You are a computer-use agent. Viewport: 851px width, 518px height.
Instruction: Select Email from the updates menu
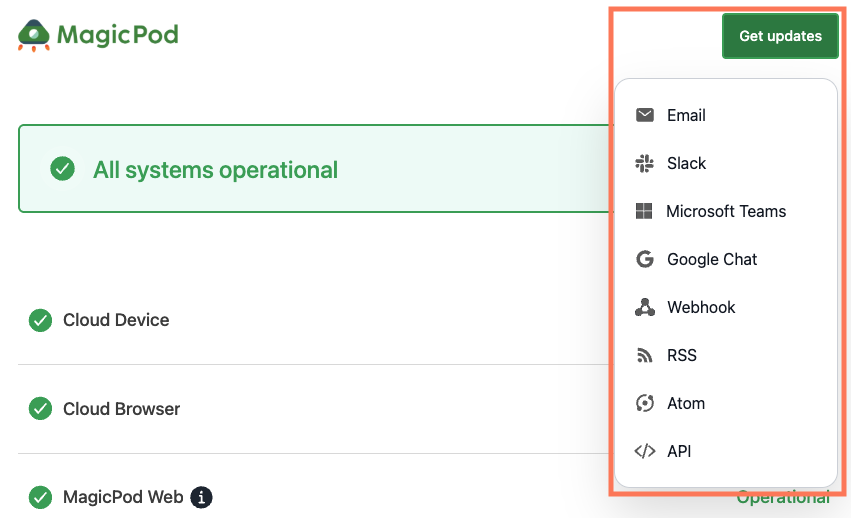point(726,115)
